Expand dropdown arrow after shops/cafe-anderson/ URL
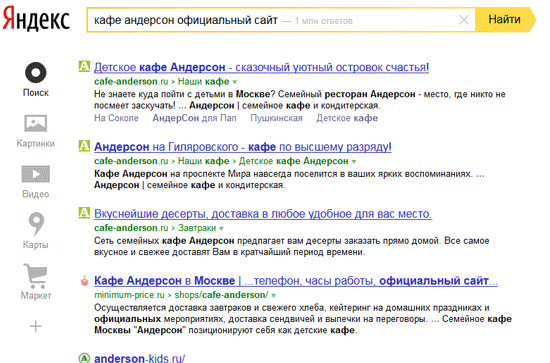550x363 pixels. 274,296
